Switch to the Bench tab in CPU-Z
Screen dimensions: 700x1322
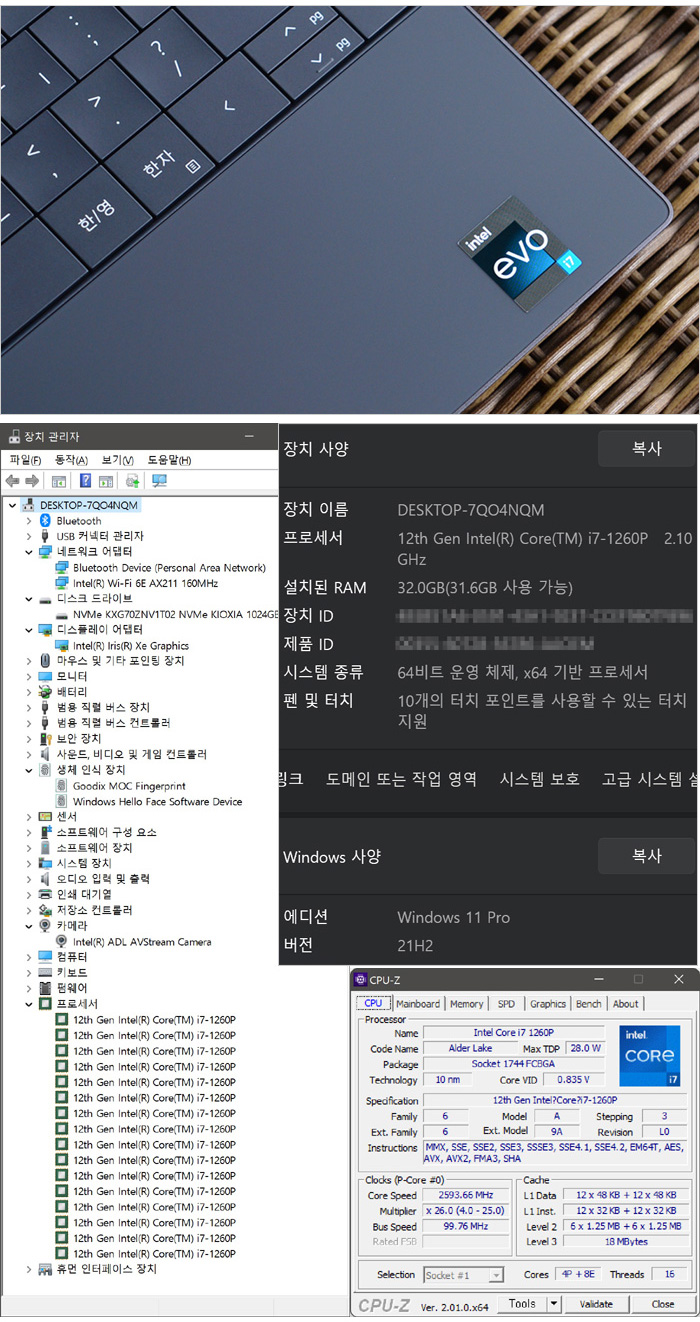pos(589,1004)
